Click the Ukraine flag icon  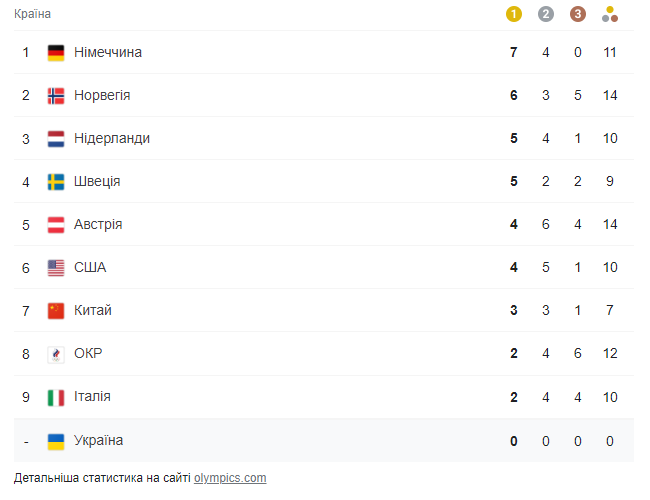(x=56, y=441)
